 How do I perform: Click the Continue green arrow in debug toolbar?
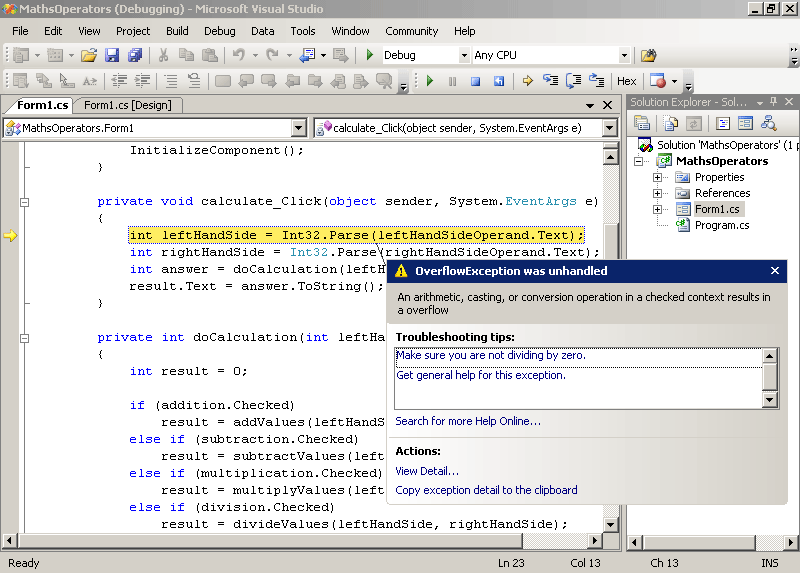pyautogui.click(x=430, y=81)
